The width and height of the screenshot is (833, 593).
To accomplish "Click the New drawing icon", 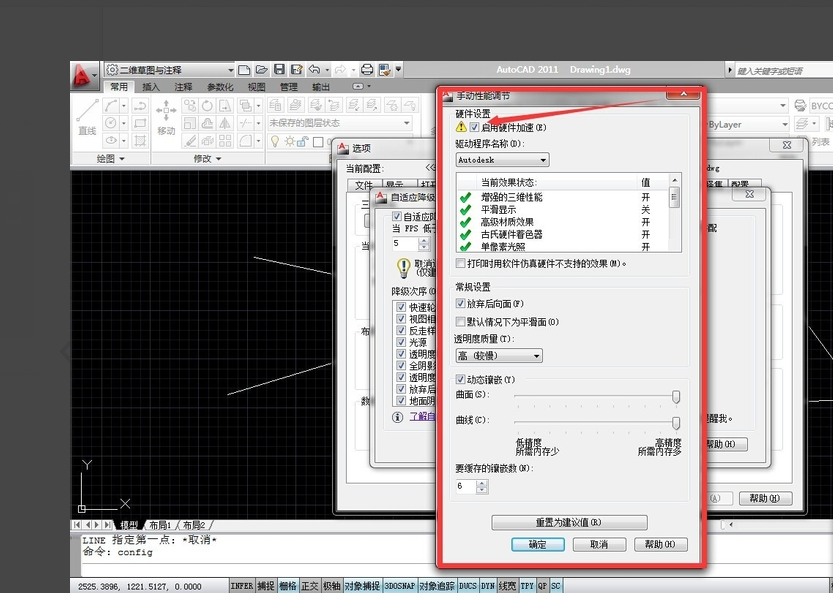I will pos(244,70).
